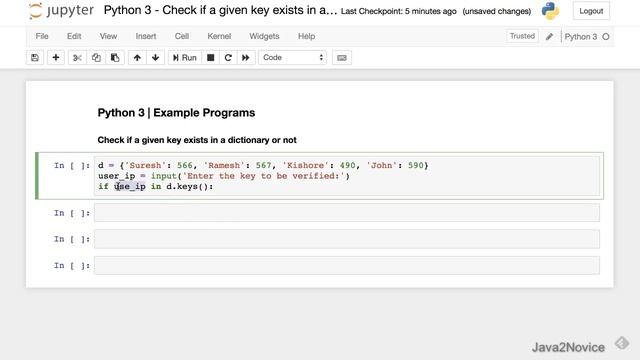Paste cells below icon

[115, 58]
